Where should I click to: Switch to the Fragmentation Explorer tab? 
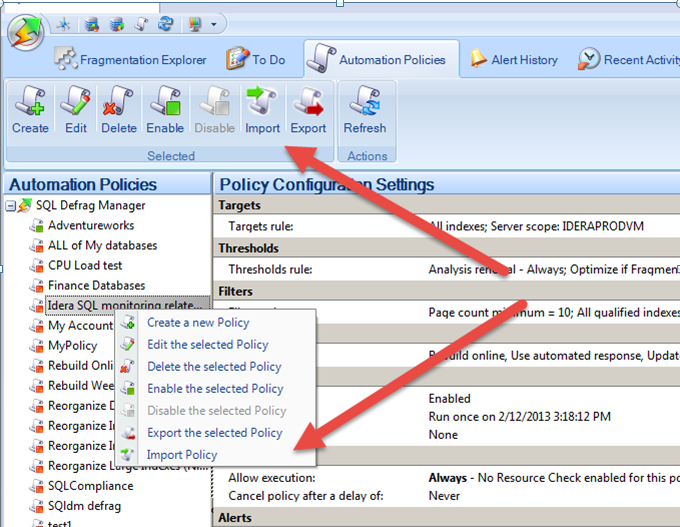click(131, 59)
